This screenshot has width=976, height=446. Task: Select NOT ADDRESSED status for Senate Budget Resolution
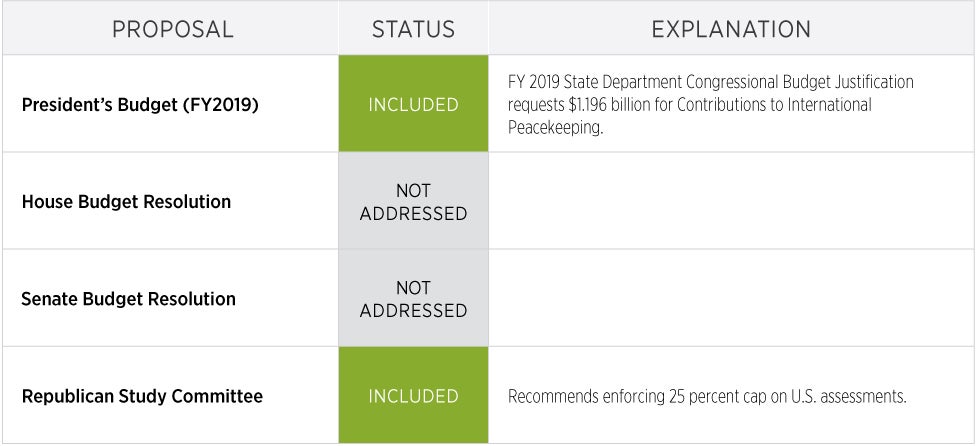[x=413, y=298]
